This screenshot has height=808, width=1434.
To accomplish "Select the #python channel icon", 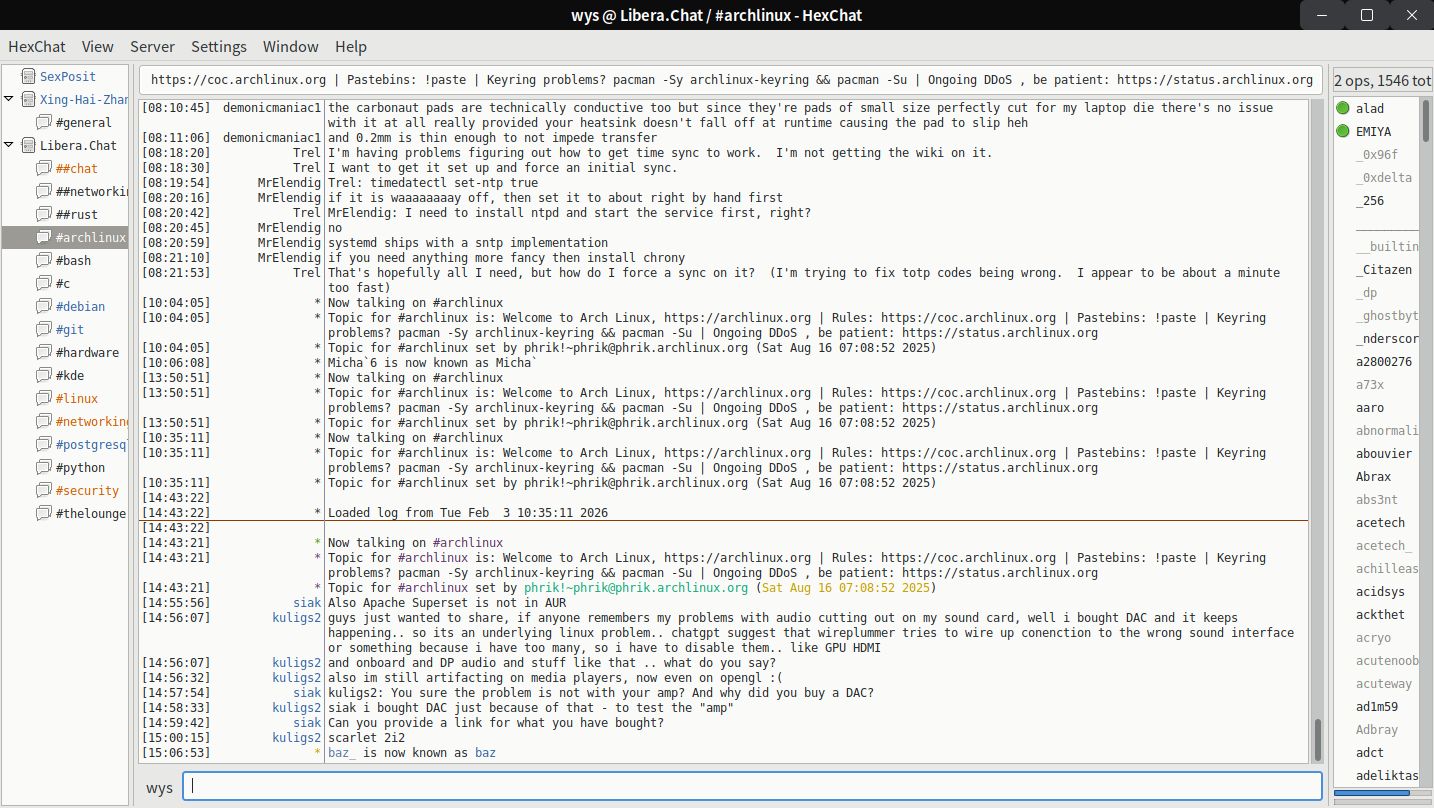I will tap(43, 467).
